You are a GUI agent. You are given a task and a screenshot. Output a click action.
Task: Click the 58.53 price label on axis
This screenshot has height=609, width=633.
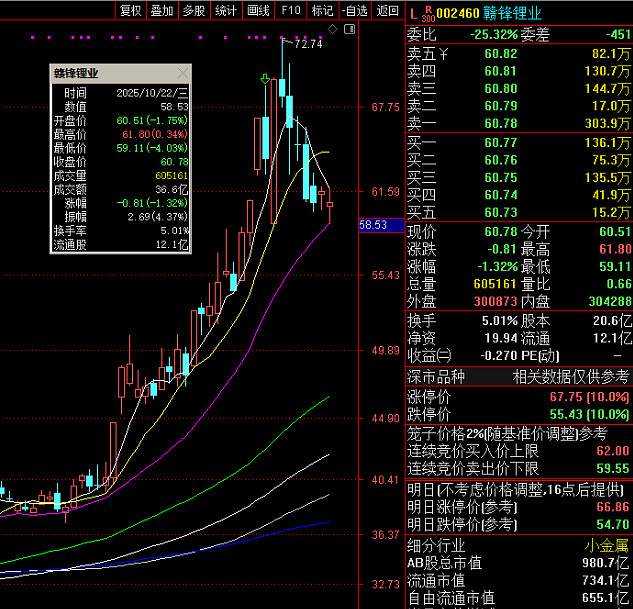(x=373, y=226)
